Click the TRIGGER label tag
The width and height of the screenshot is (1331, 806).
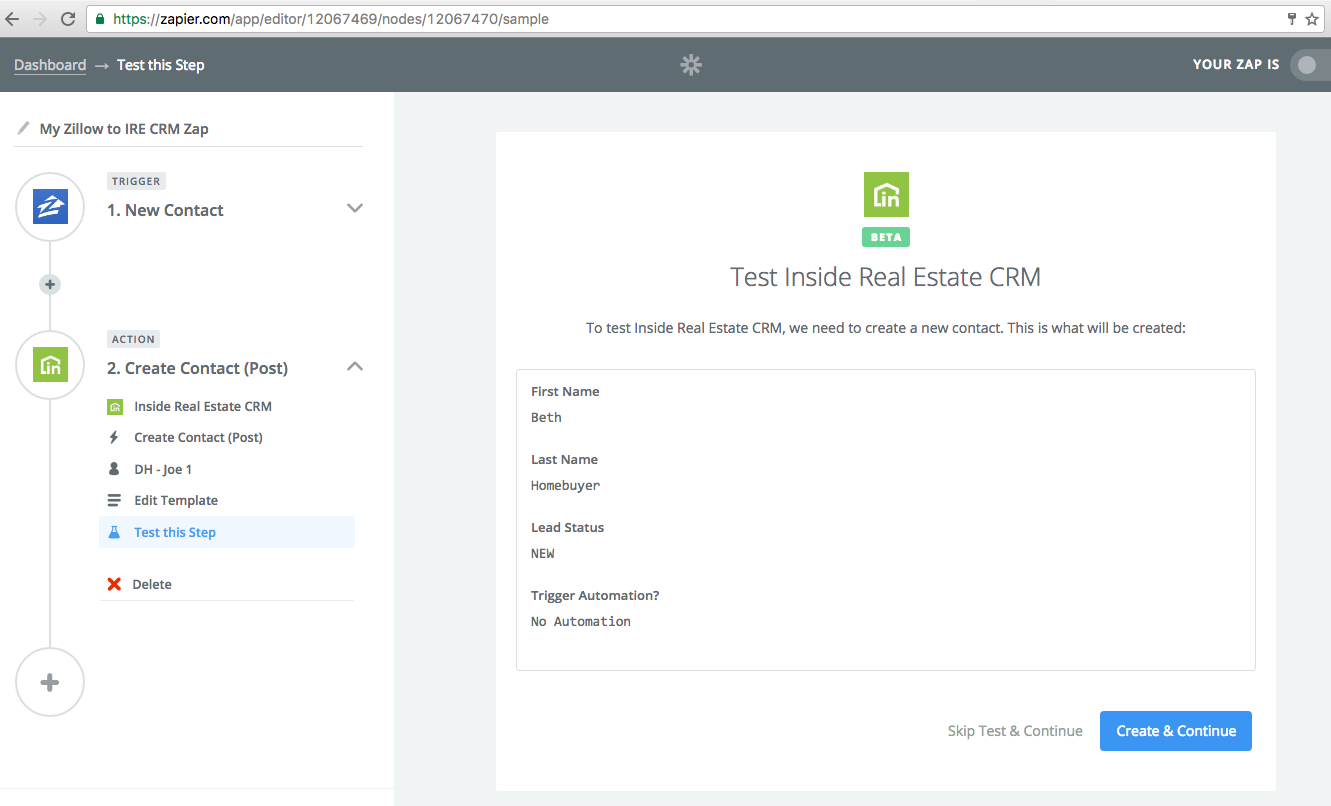[137, 181]
